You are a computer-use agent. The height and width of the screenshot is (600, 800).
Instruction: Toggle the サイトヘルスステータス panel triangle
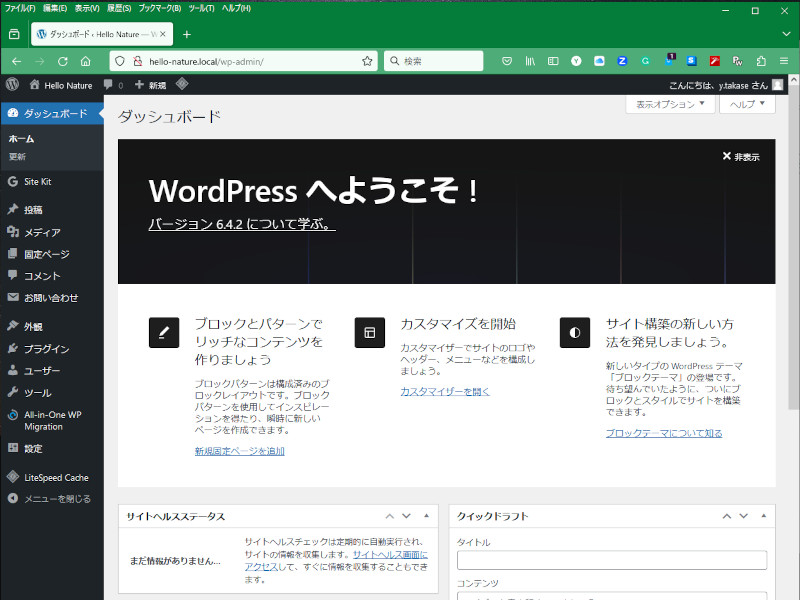(x=427, y=516)
